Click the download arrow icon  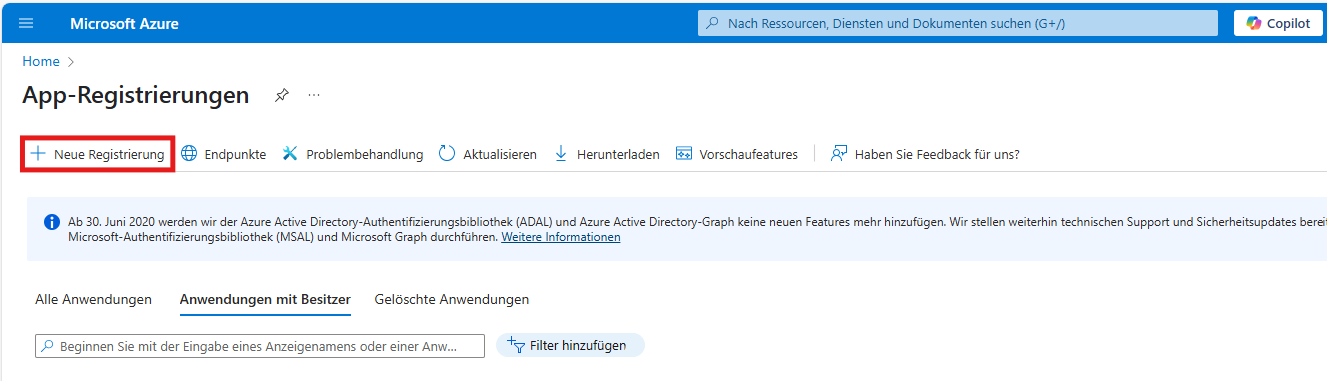click(x=561, y=154)
